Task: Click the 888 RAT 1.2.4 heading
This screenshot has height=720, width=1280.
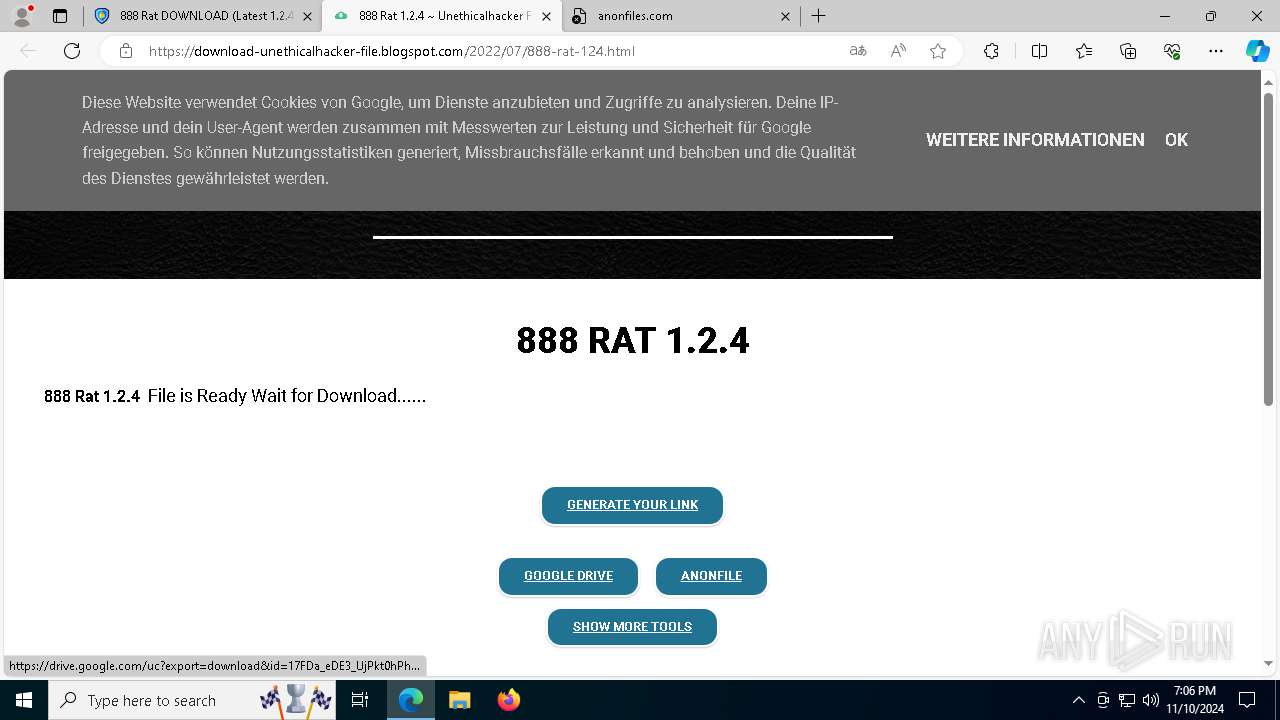Action: point(632,340)
